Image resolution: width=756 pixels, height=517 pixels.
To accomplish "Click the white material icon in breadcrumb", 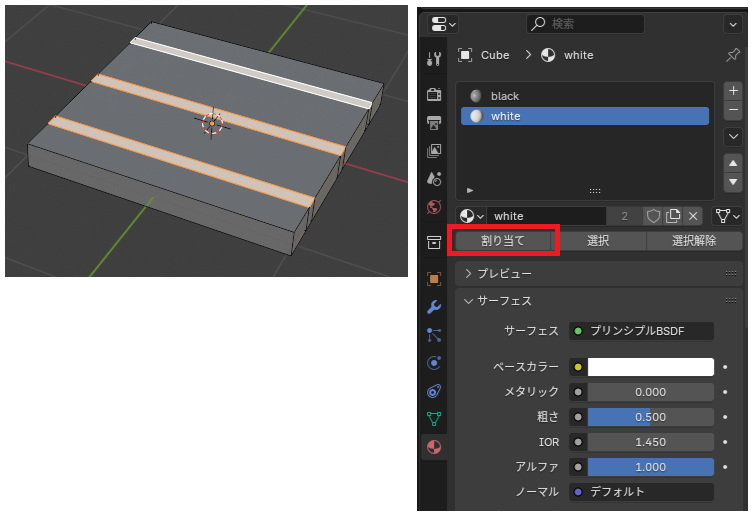I will tap(548, 55).
